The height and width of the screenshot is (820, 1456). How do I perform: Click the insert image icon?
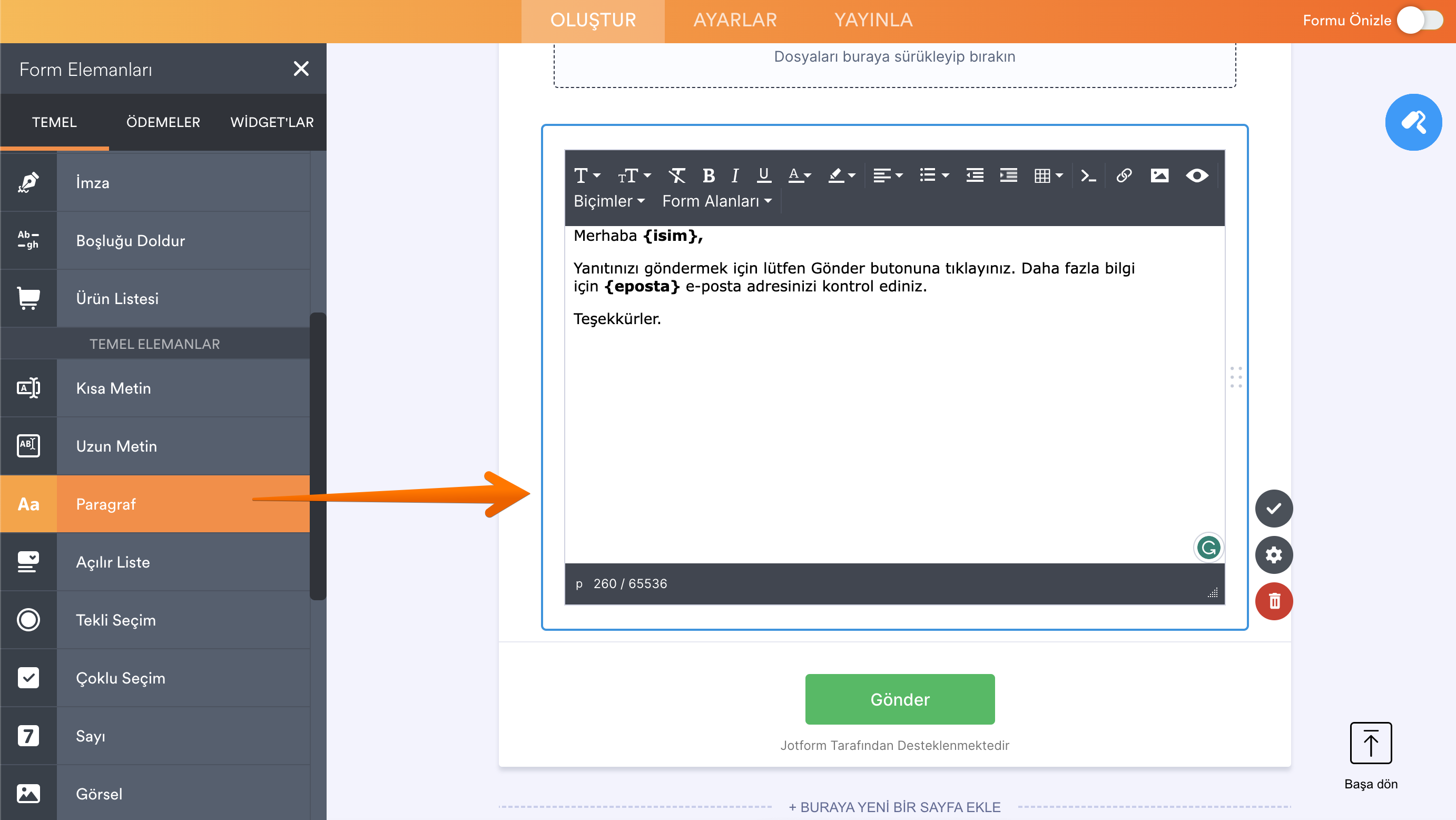(1159, 176)
